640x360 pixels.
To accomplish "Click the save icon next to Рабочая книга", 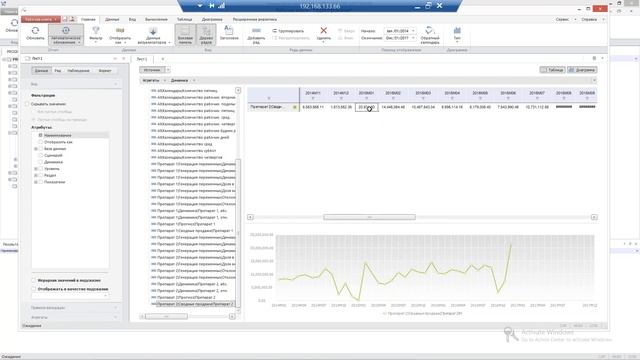I will click(x=65, y=19).
